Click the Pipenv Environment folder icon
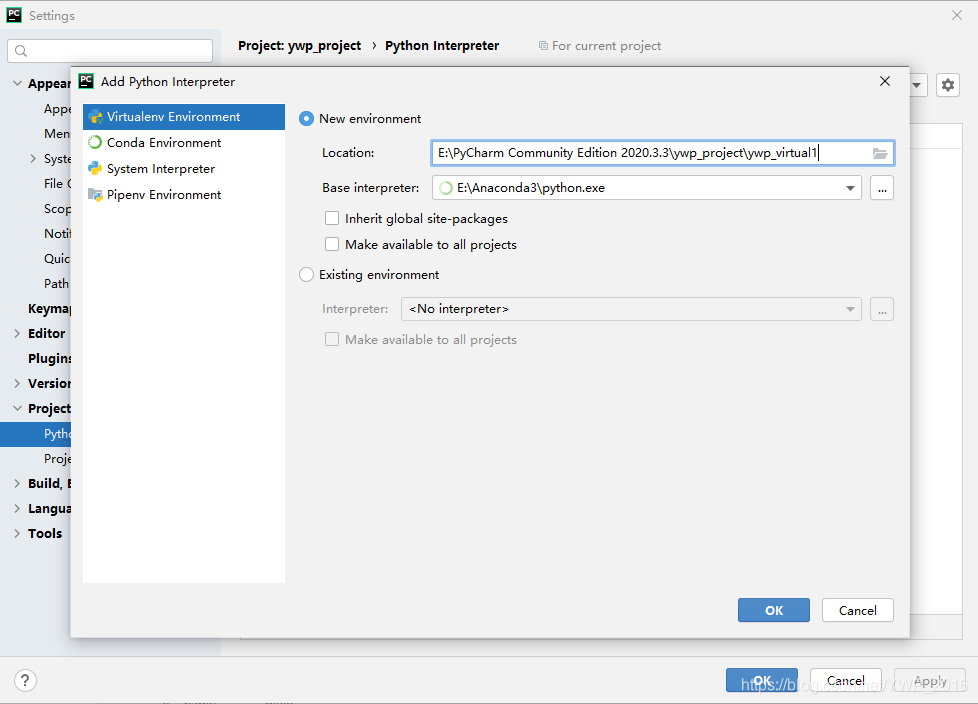This screenshot has height=704, width=978. [x=95, y=195]
